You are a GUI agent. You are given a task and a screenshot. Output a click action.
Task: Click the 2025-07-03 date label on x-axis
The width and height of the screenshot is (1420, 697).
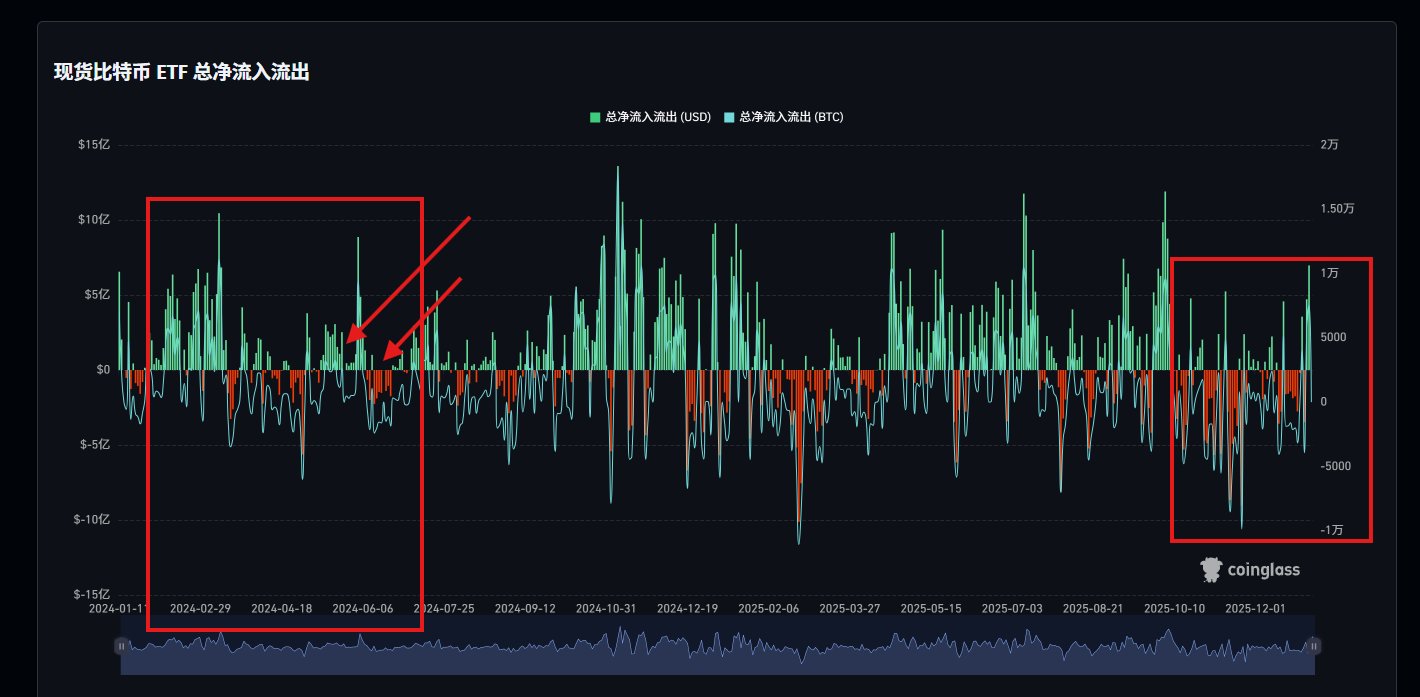pyautogui.click(x=1011, y=608)
